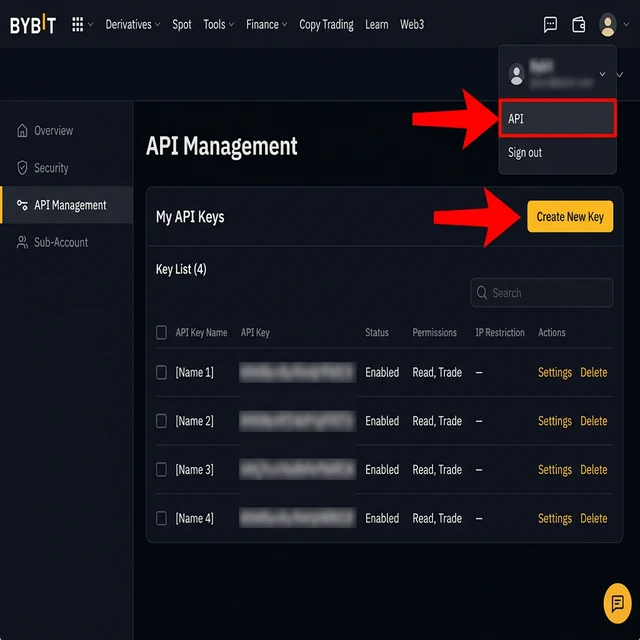The image size is (640, 640).
Task: Click the account avatar in the dropdown
Action: pos(516,74)
